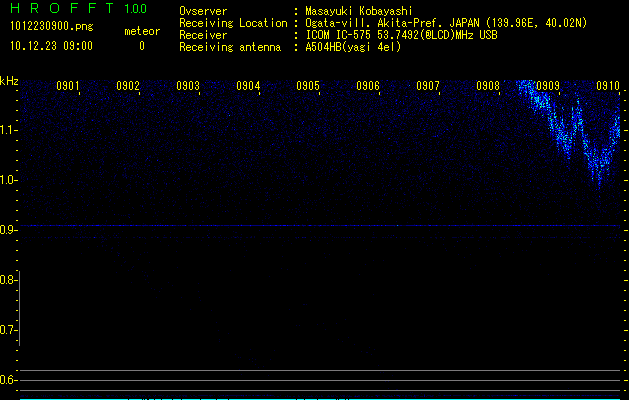Viewport: 629px width, 400px height.
Task: Click the Receiving Location label
Action: tap(233, 23)
